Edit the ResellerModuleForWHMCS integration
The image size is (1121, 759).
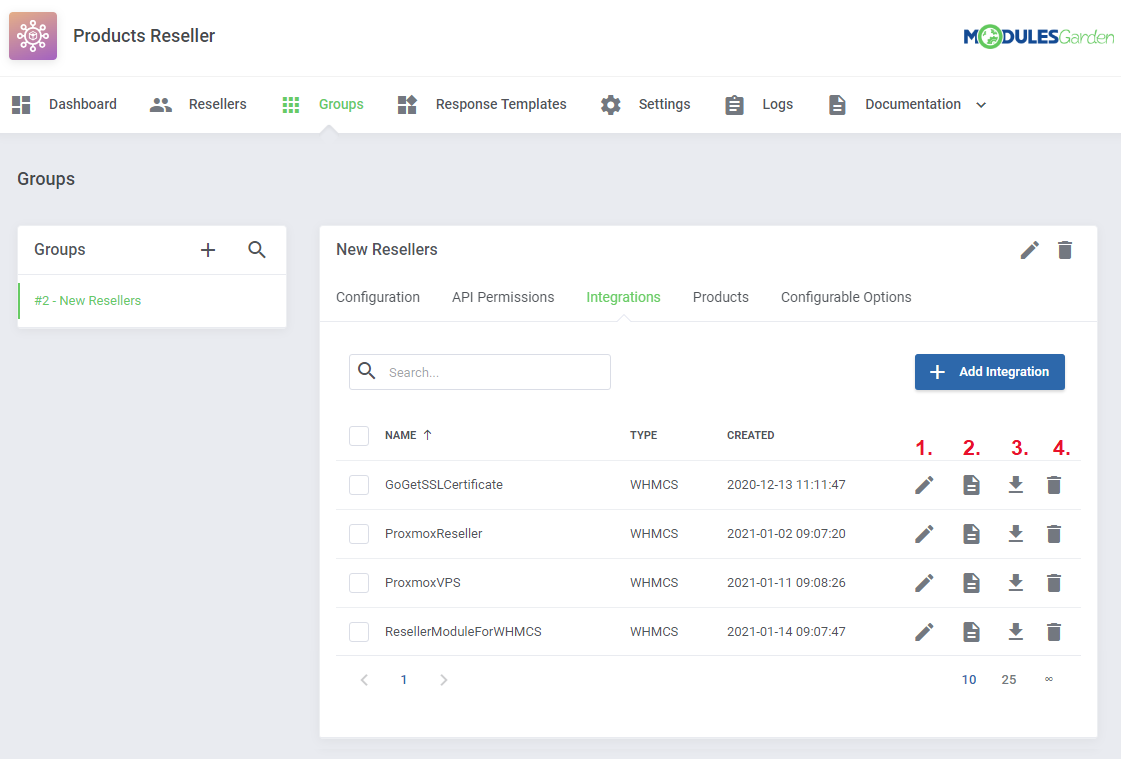coord(924,632)
